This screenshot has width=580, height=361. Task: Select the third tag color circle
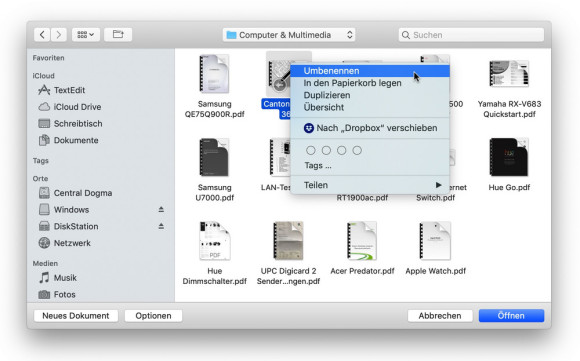point(341,151)
